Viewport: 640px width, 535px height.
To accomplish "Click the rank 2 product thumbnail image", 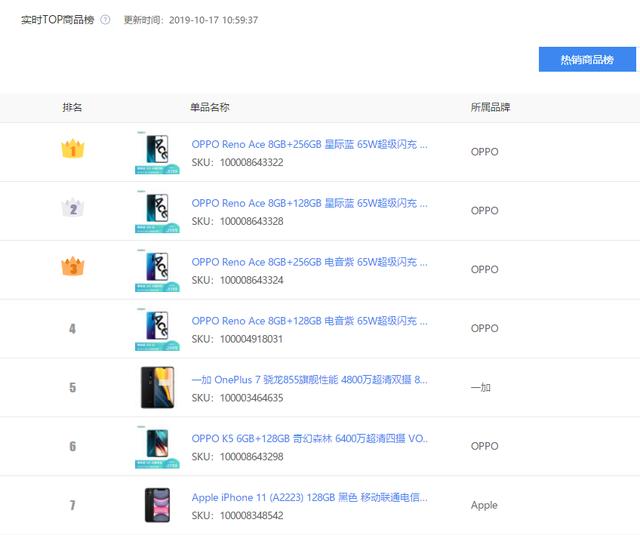I will click(157, 211).
